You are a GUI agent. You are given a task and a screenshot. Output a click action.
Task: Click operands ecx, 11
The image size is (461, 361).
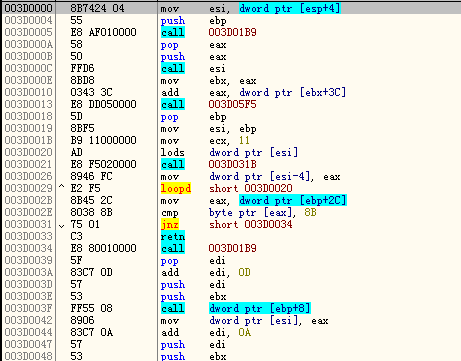[229, 141]
